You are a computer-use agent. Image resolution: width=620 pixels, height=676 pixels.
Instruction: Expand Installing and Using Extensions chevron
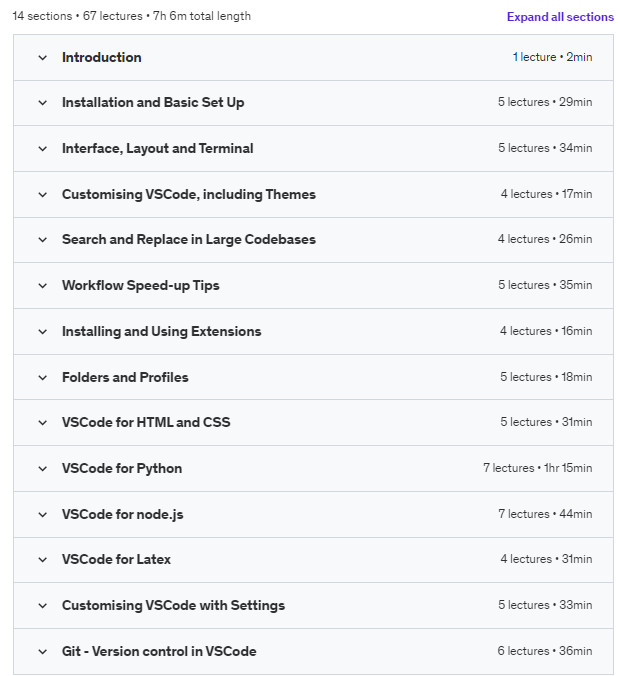(x=42, y=332)
